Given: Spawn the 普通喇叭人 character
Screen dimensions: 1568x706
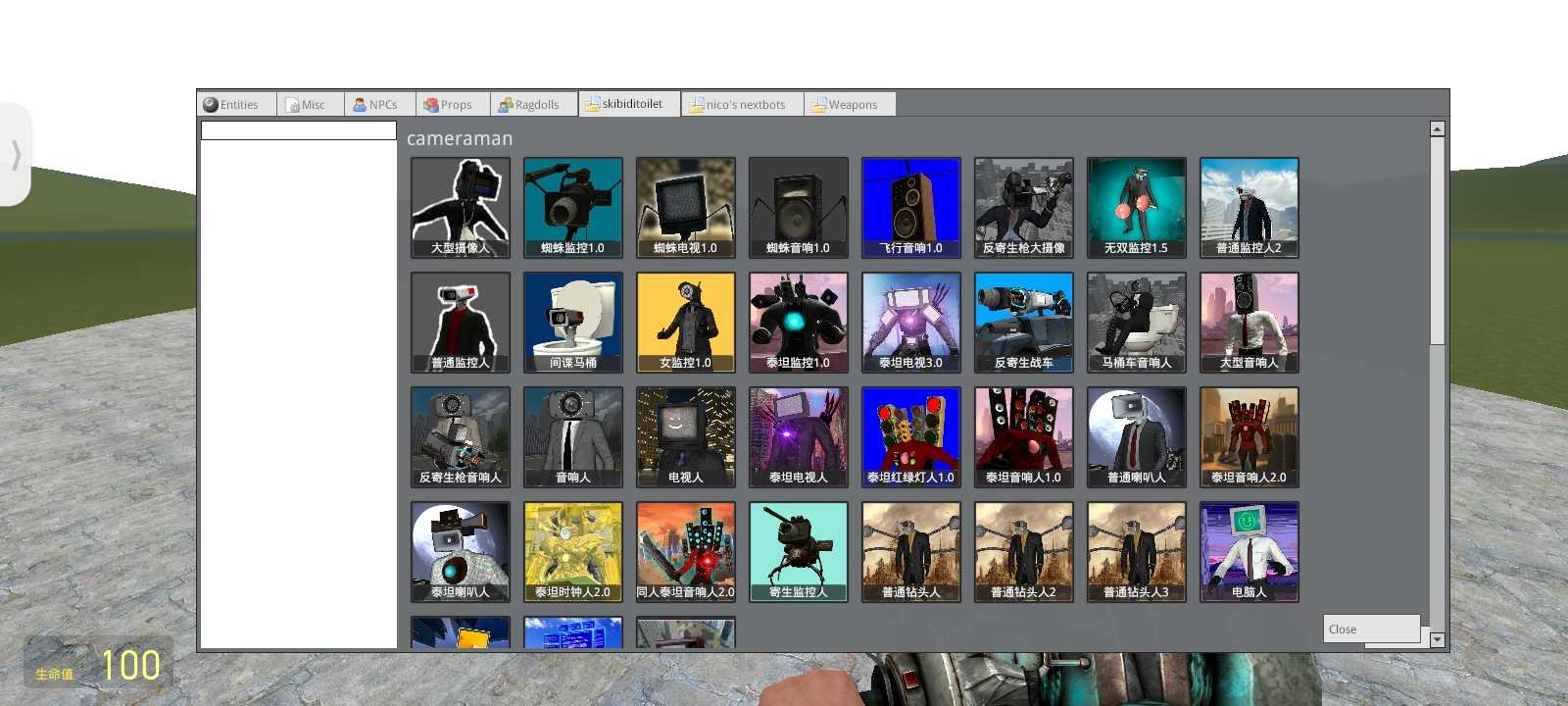Looking at the screenshot, I should point(1137,437).
